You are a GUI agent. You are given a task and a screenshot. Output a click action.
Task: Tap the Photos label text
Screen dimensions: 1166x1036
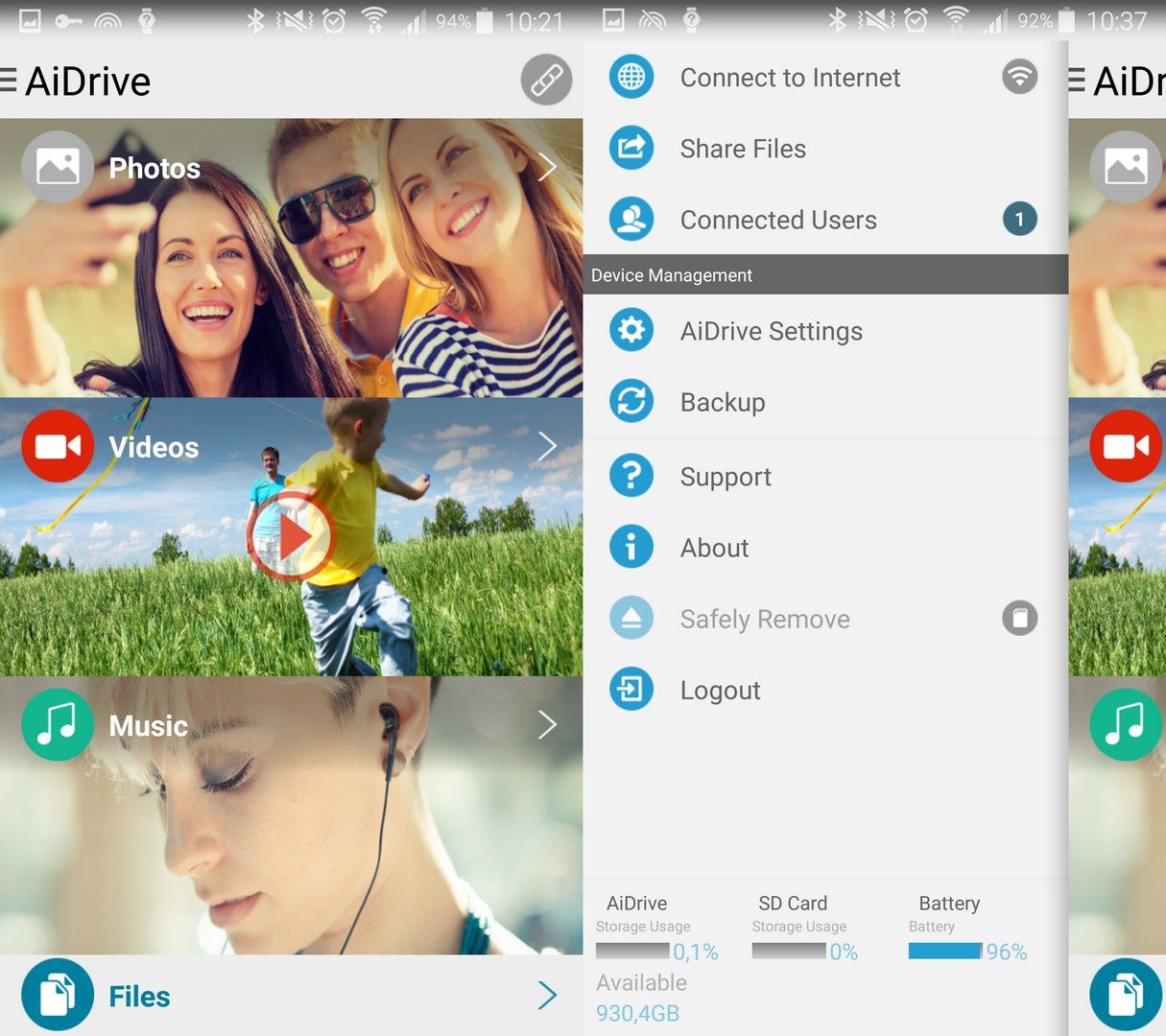tap(155, 168)
